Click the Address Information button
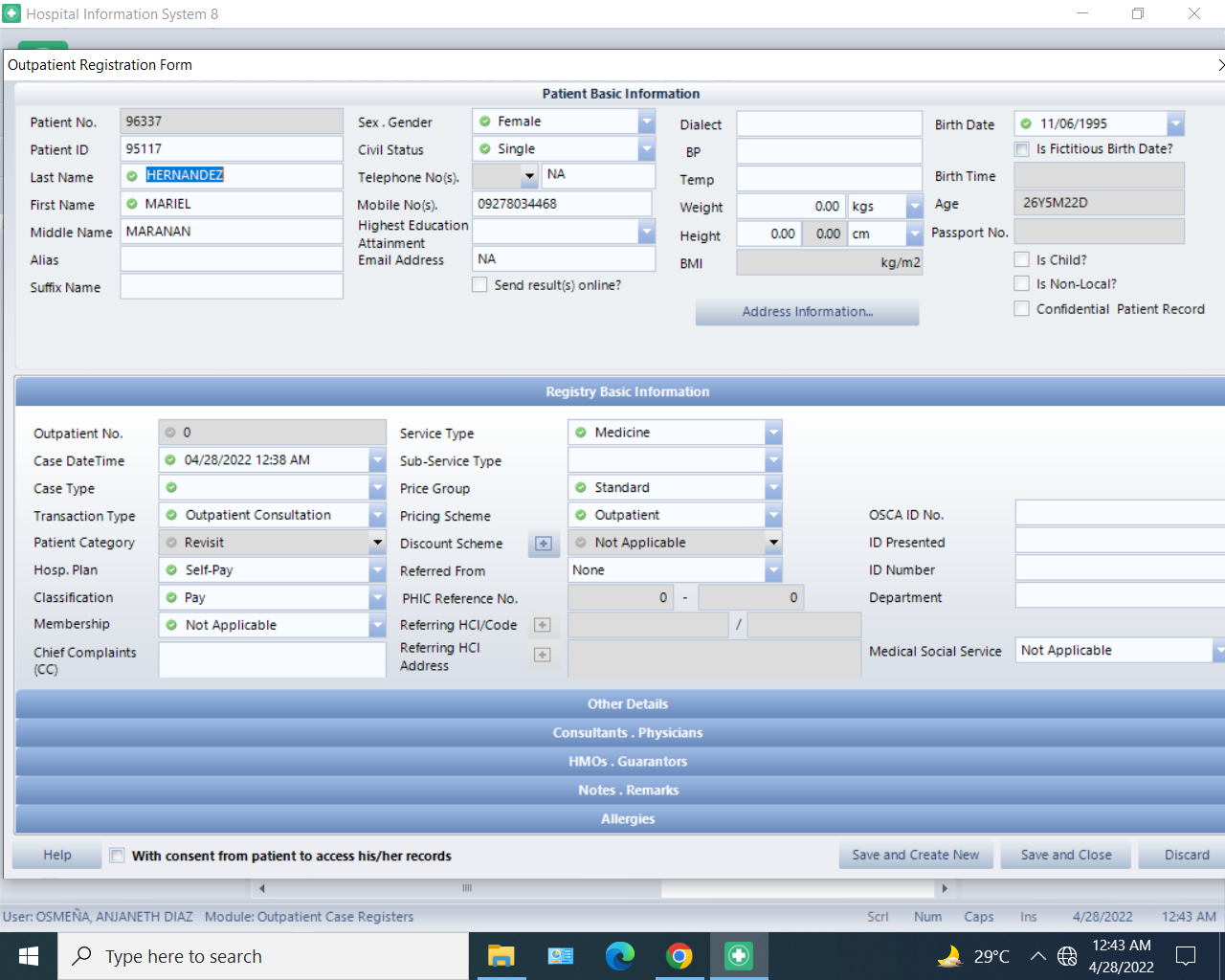 click(807, 312)
